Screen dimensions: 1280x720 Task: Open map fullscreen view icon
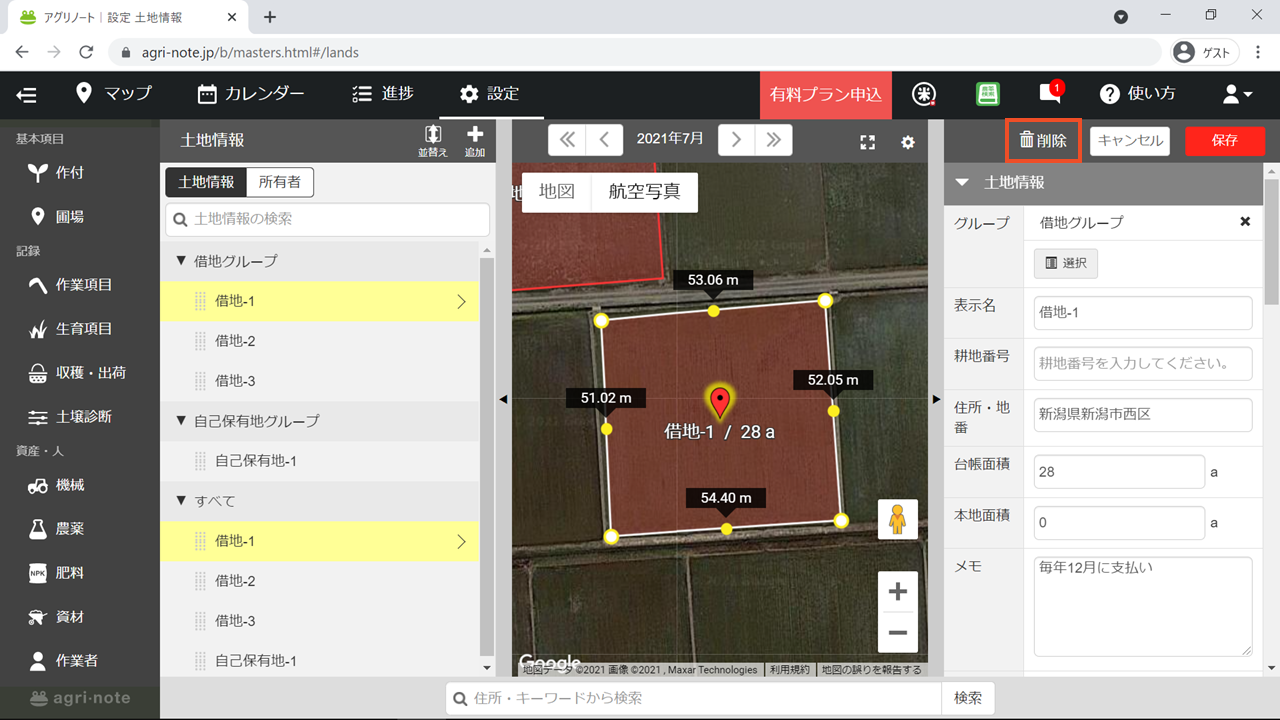tap(868, 142)
